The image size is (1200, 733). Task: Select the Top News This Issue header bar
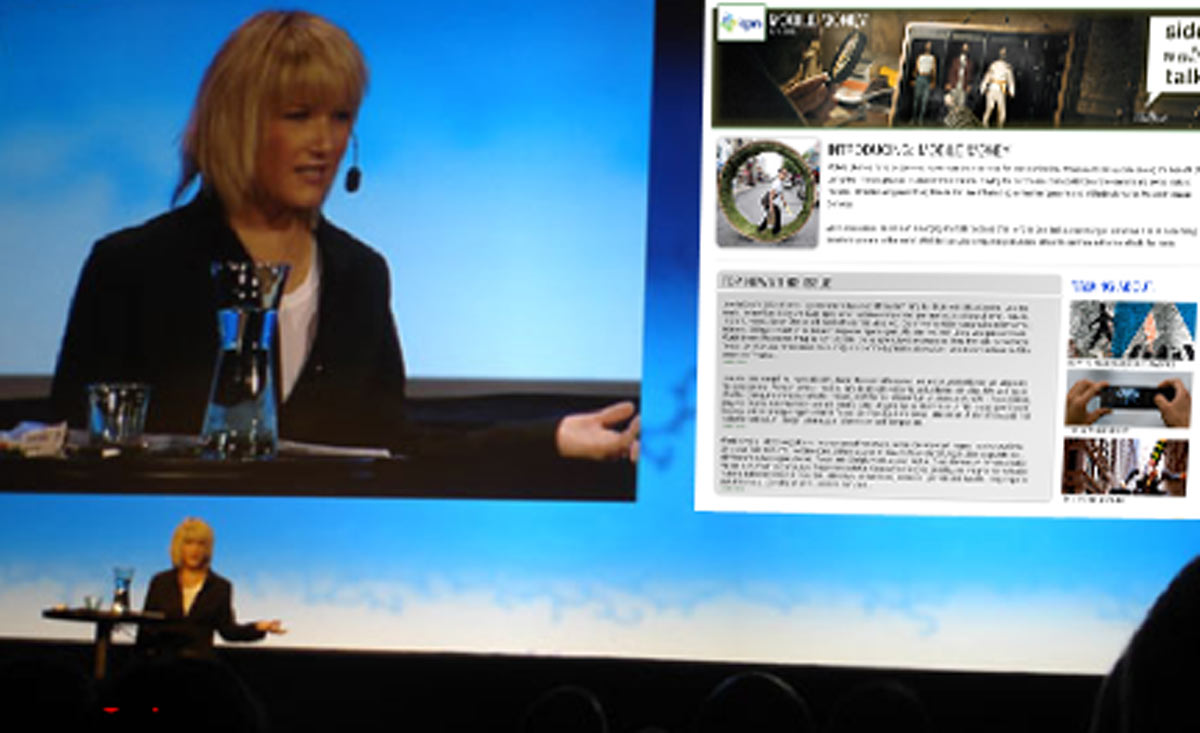pos(888,283)
